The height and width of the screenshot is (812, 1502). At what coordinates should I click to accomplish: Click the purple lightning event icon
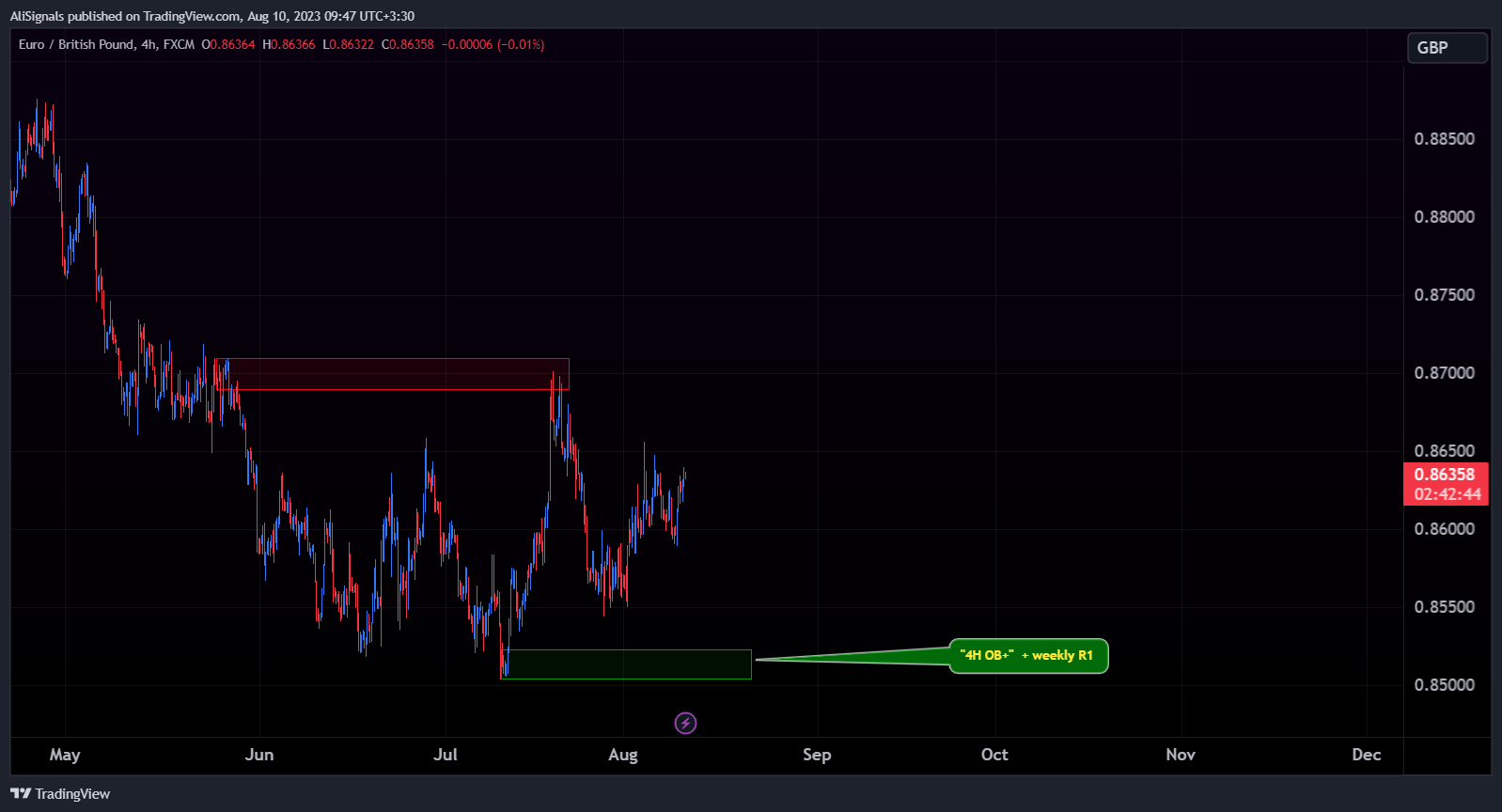(x=686, y=723)
